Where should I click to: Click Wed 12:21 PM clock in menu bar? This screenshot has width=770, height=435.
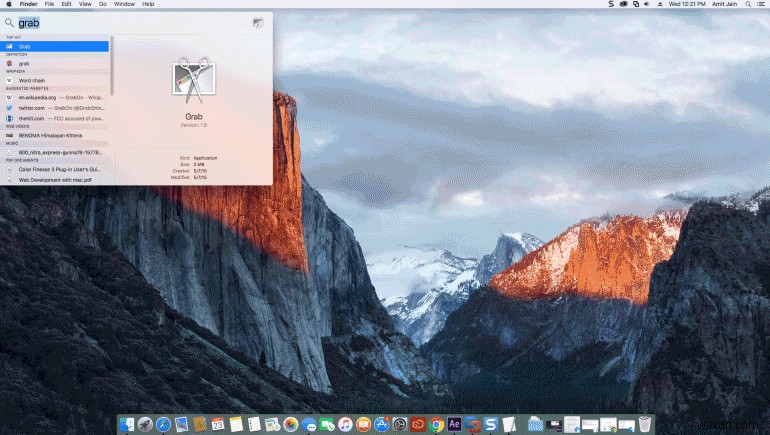[687, 4]
